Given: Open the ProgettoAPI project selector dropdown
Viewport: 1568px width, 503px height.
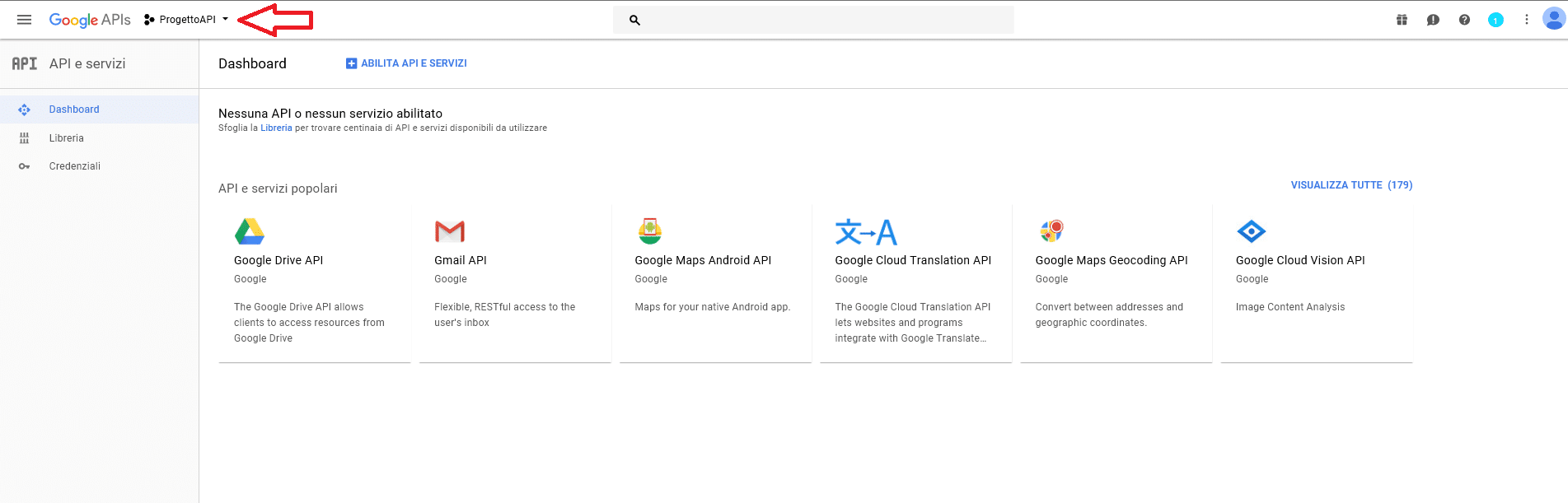Looking at the screenshot, I should pos(186,20).
